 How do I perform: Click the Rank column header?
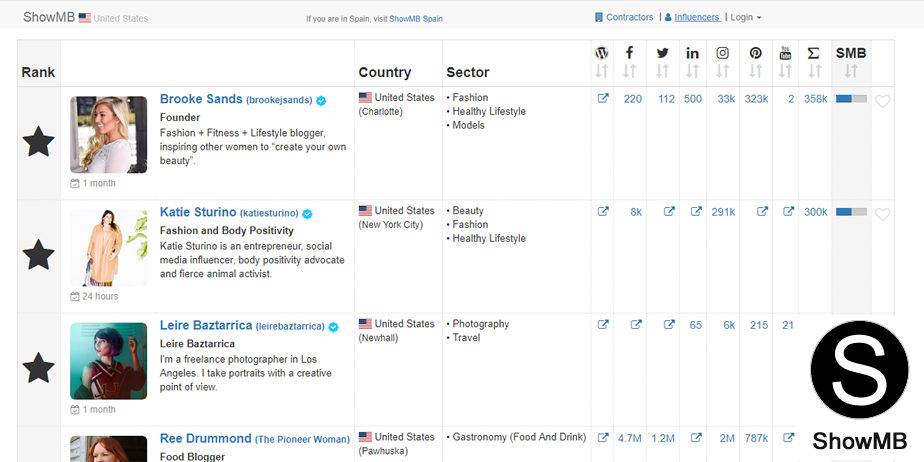[x=38, y=72]
